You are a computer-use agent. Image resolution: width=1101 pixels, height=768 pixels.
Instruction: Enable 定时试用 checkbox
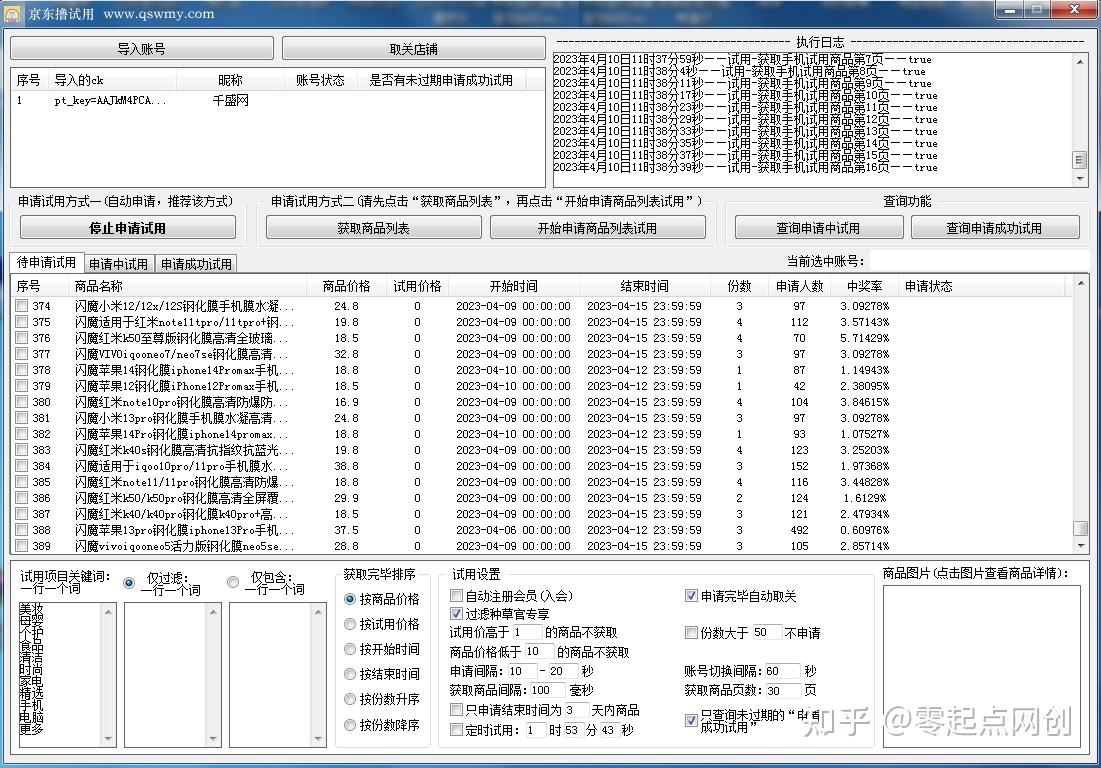pos(456,730)
